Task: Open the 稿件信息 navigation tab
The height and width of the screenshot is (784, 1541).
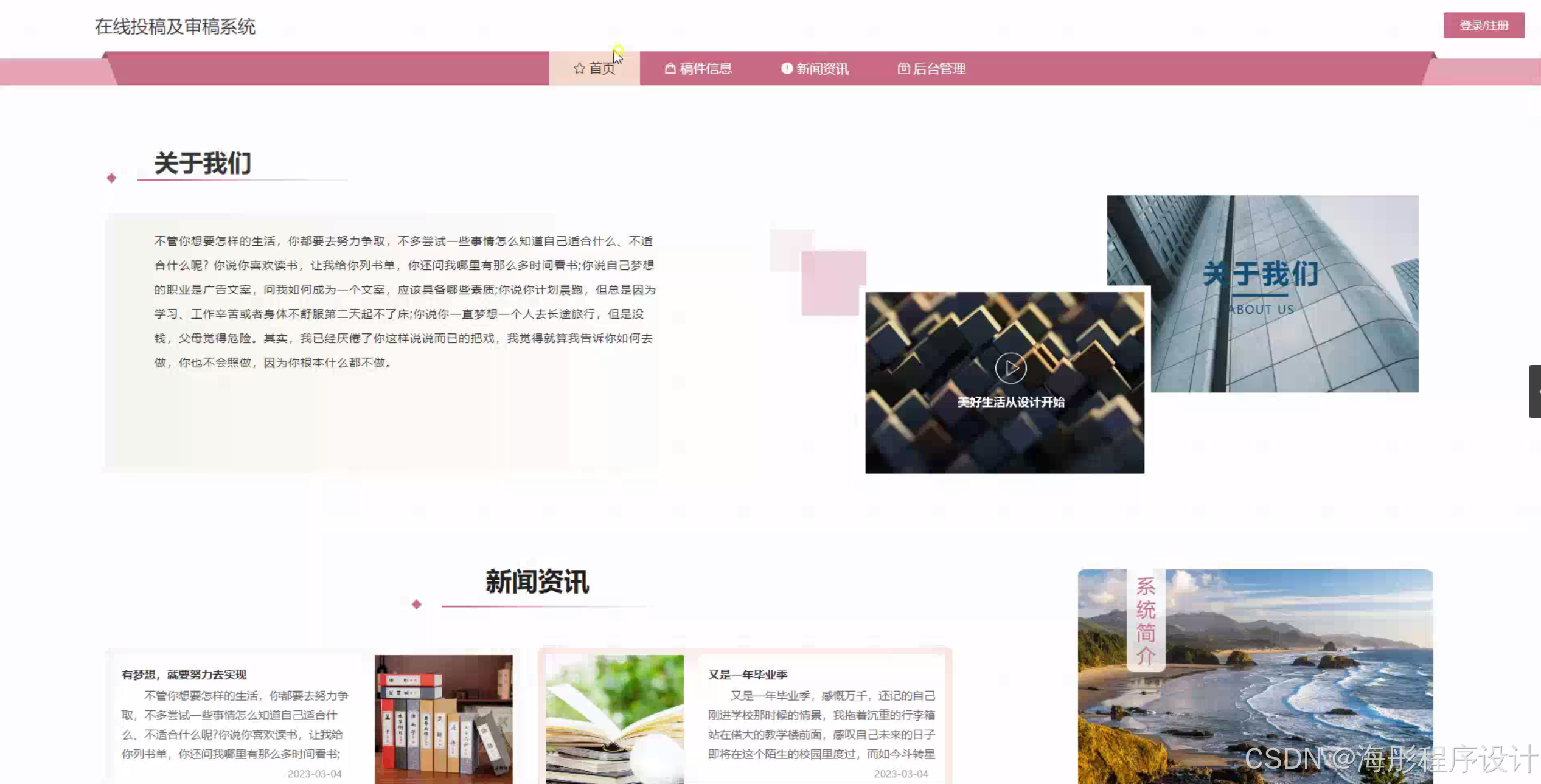Action: (x=706, y=69)
